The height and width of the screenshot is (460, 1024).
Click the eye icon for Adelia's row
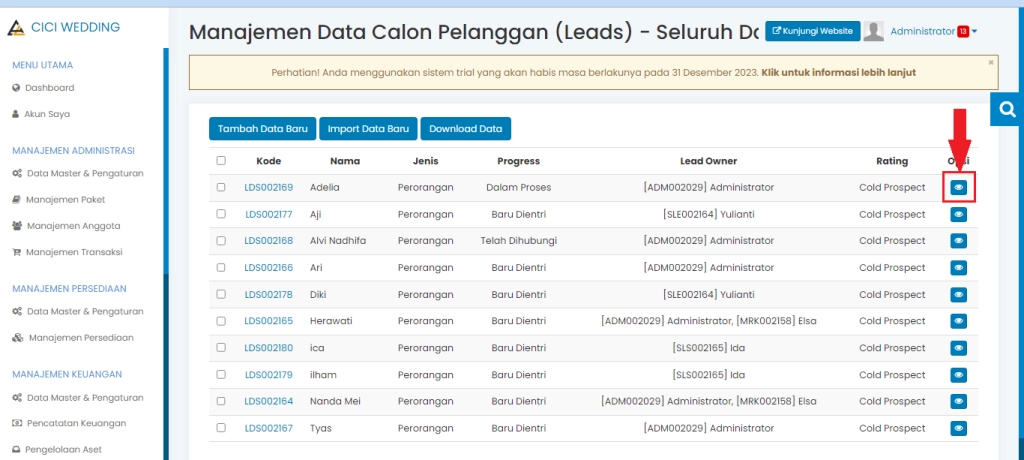tap(958, 187)
